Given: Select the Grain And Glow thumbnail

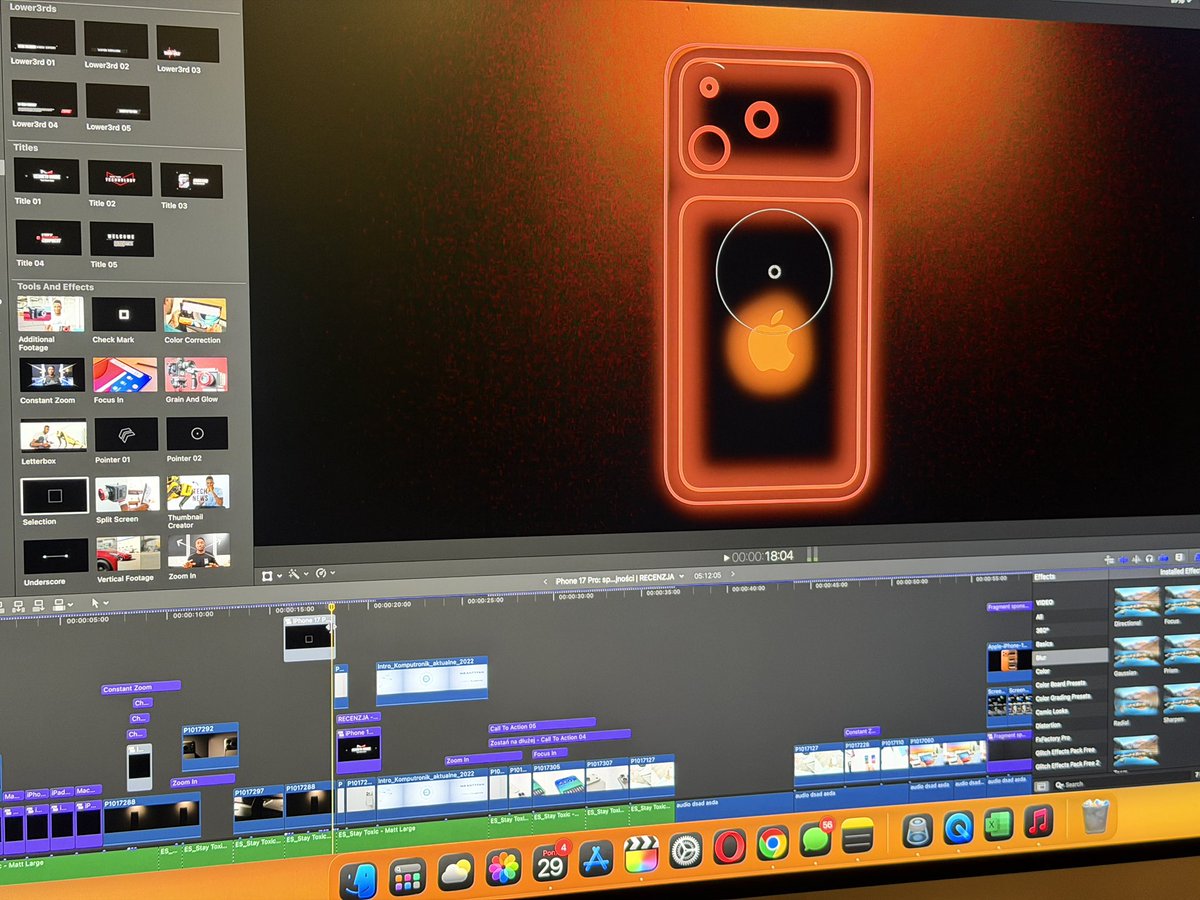Looking at the screenshot, I should coord(196,374).
